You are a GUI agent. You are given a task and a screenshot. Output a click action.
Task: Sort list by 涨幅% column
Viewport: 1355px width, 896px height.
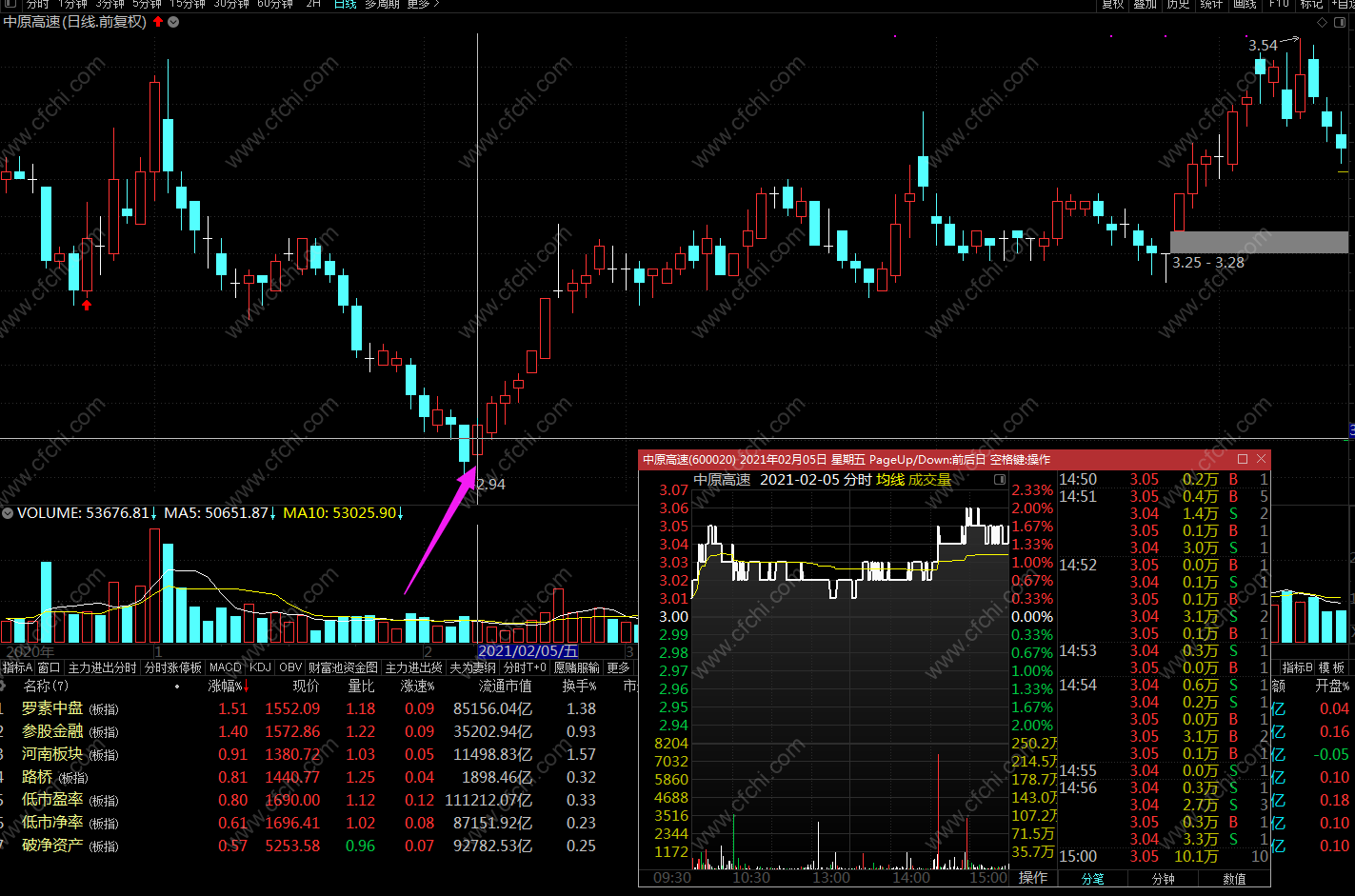click(229, 686)
